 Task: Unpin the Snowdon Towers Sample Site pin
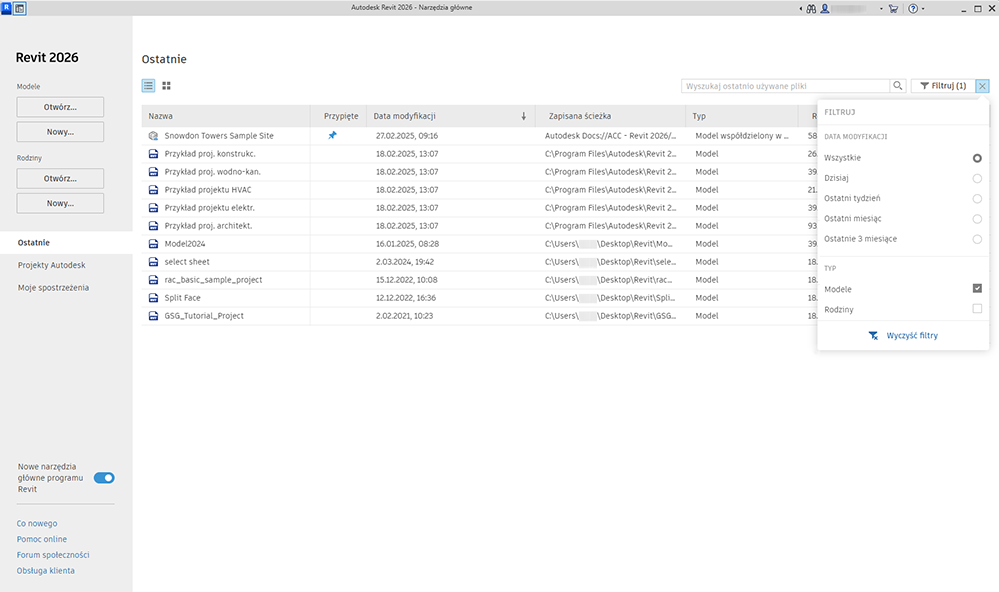pyautogui.click(x=332, y=135)
